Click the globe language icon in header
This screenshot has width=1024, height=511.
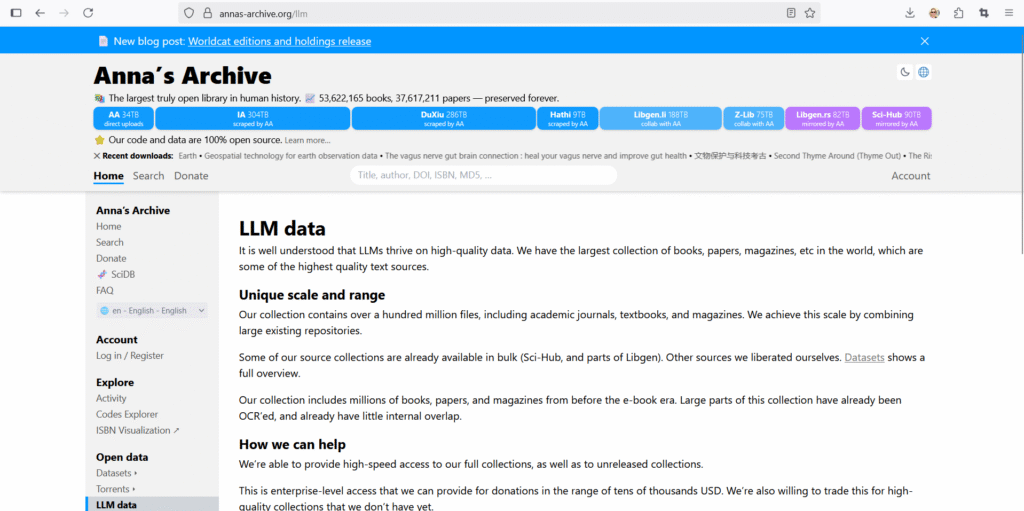pos(923,72)
